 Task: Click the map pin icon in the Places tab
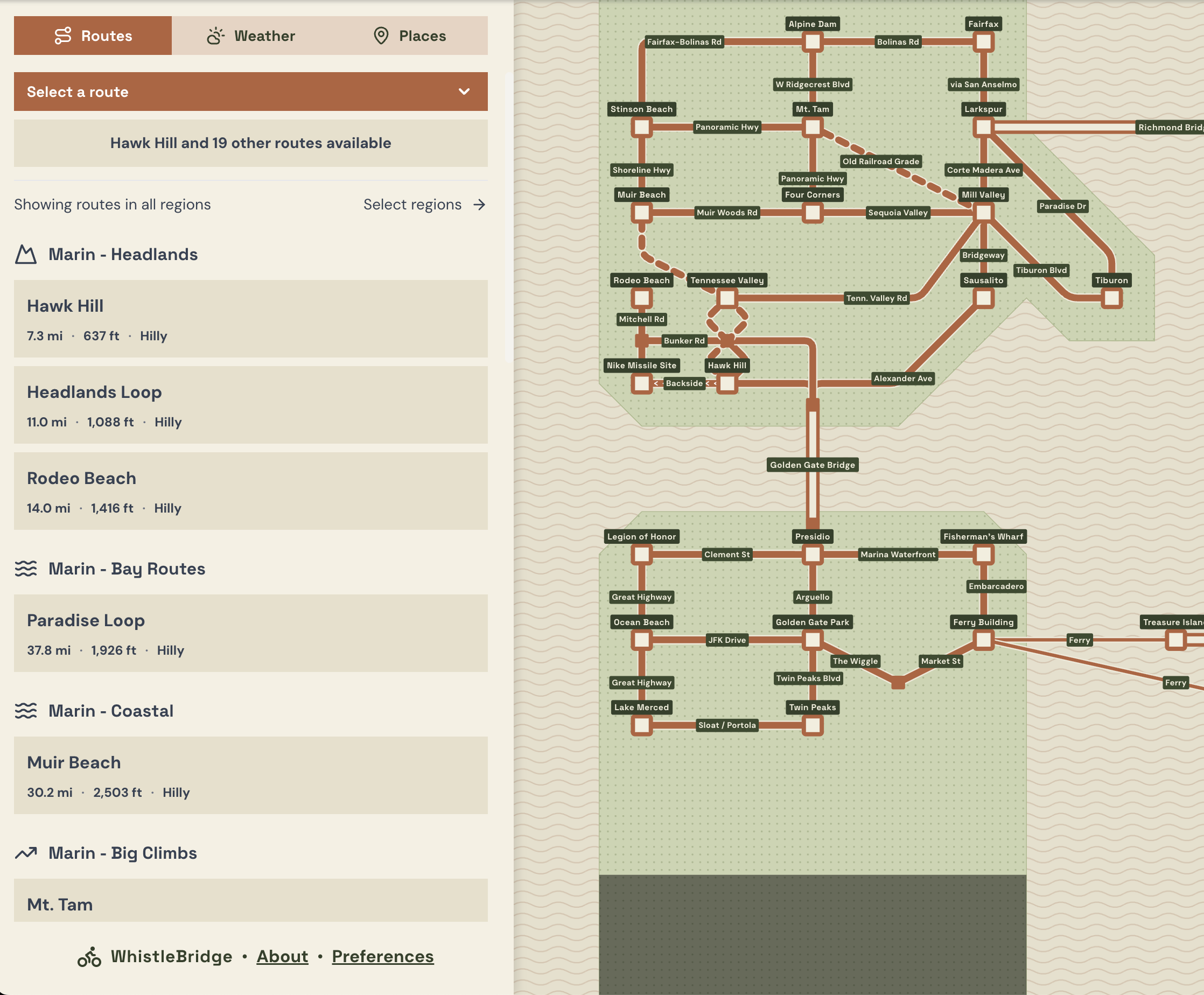(381, 36)
